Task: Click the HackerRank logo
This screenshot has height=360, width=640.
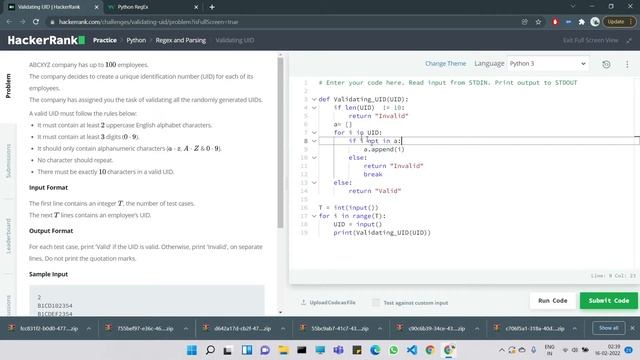Action: click(46, 40)
